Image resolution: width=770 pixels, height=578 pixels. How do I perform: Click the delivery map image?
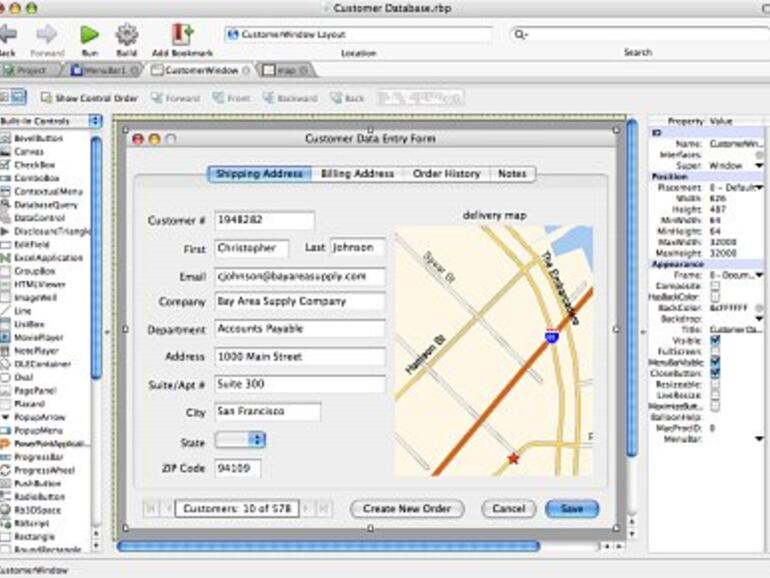(x=494, y=351)
